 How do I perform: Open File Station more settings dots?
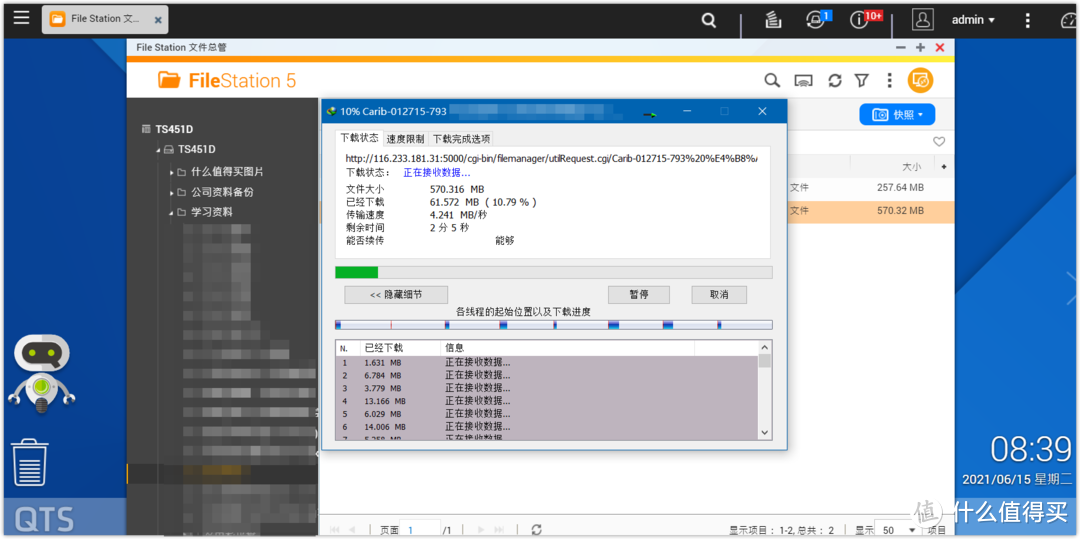889,81
